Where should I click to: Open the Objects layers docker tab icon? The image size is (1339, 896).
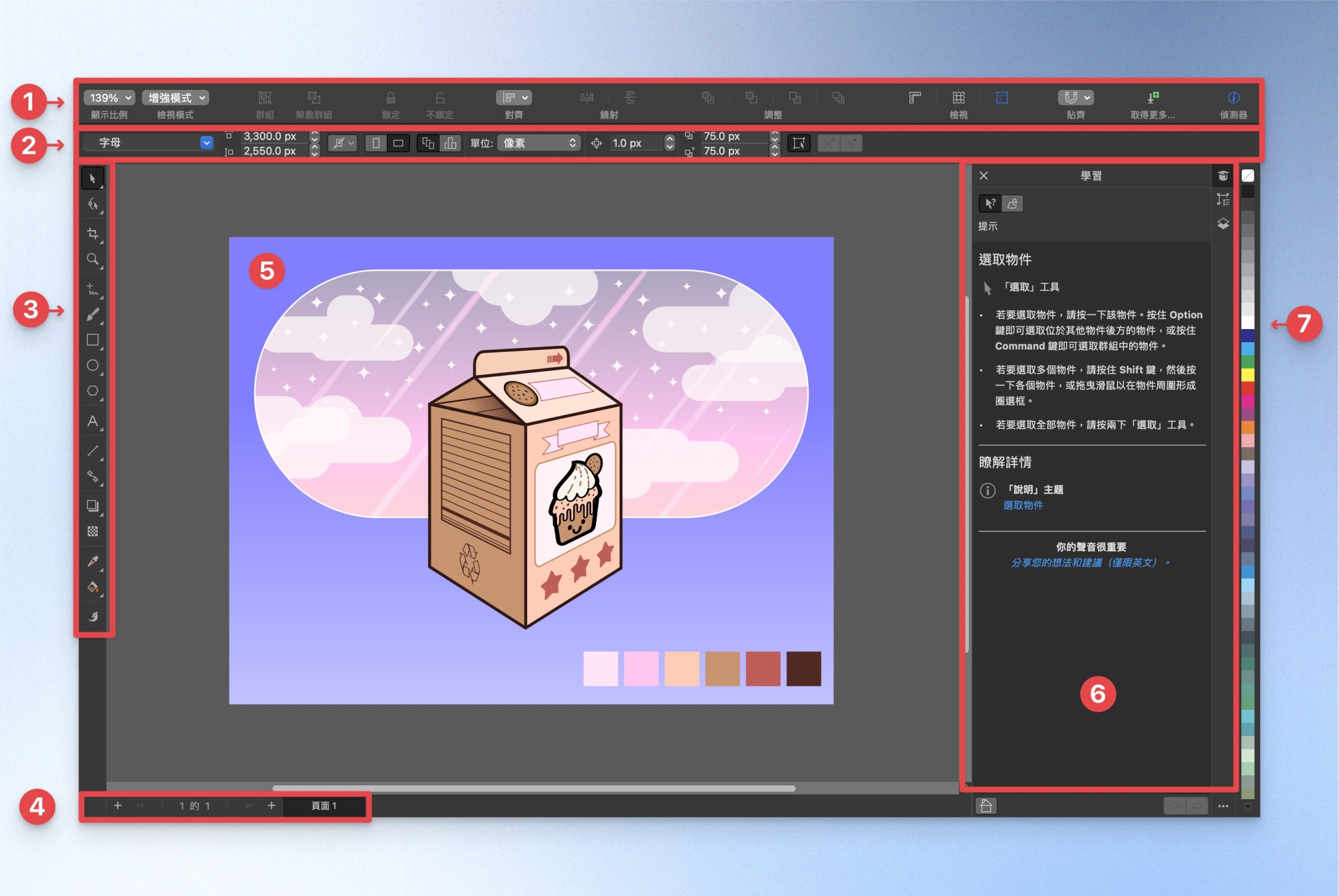[x=1223, y=223]
